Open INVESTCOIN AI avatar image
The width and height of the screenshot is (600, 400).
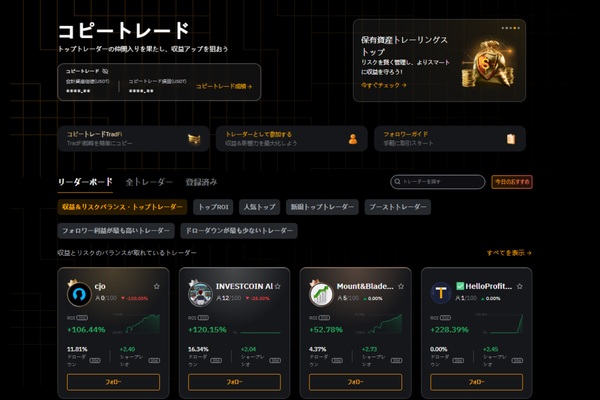tap(200, 294)
